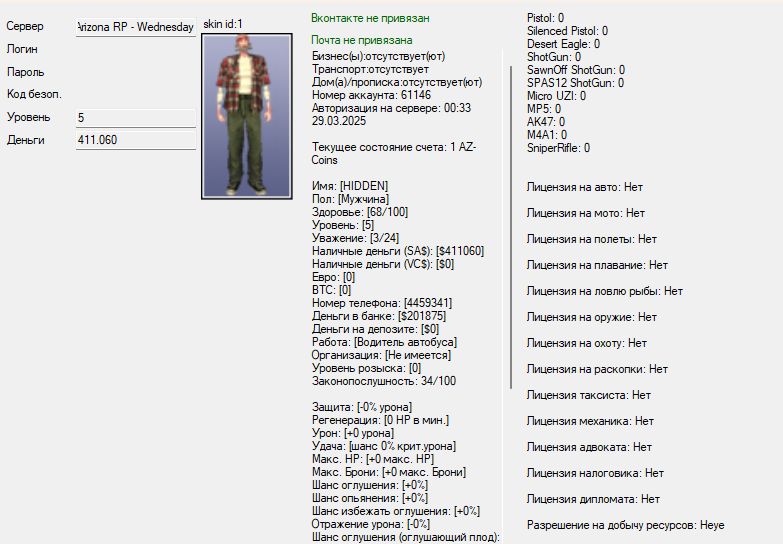Click the green 'Почта не привязана' text
Viewport: 783px width, 544px height.
[362, 40]
